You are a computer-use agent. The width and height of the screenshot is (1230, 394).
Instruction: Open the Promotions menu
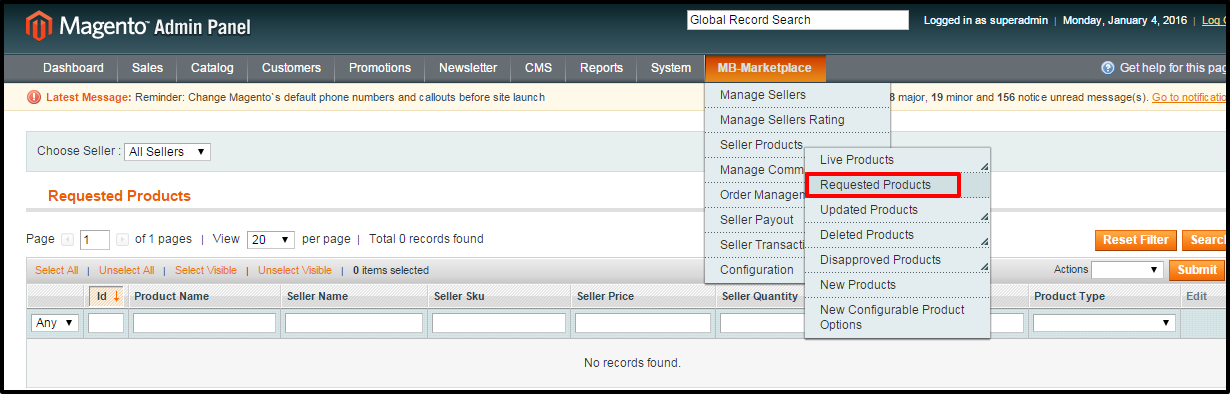(380, 68)
